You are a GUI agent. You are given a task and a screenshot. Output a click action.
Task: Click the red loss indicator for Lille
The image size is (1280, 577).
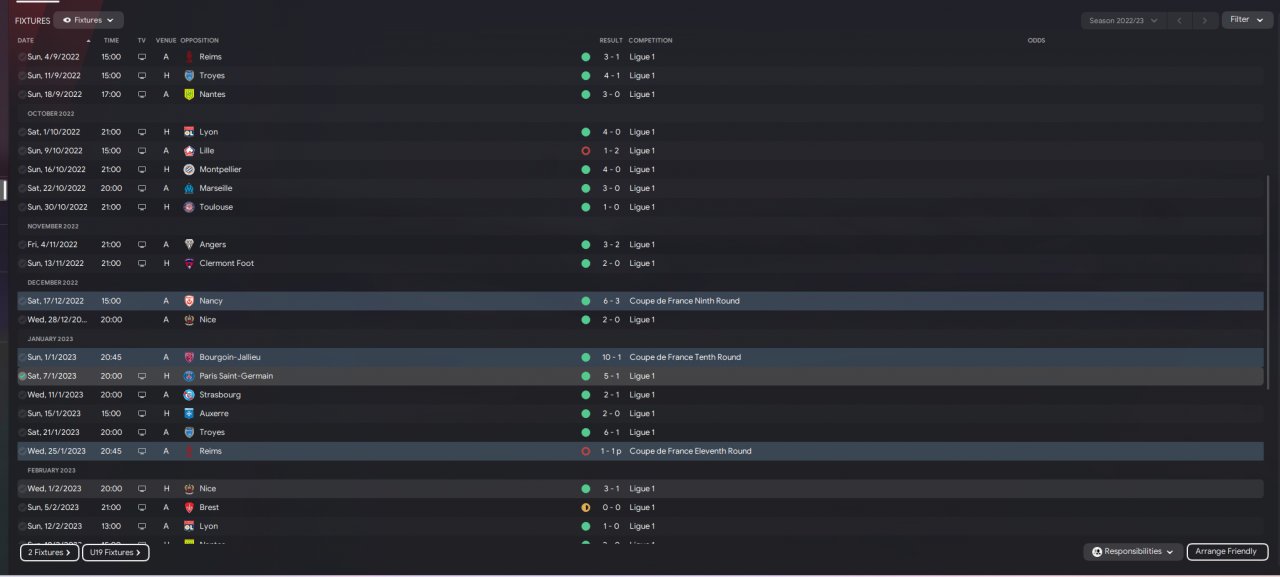pyautogui.click(x=586, y=151)
